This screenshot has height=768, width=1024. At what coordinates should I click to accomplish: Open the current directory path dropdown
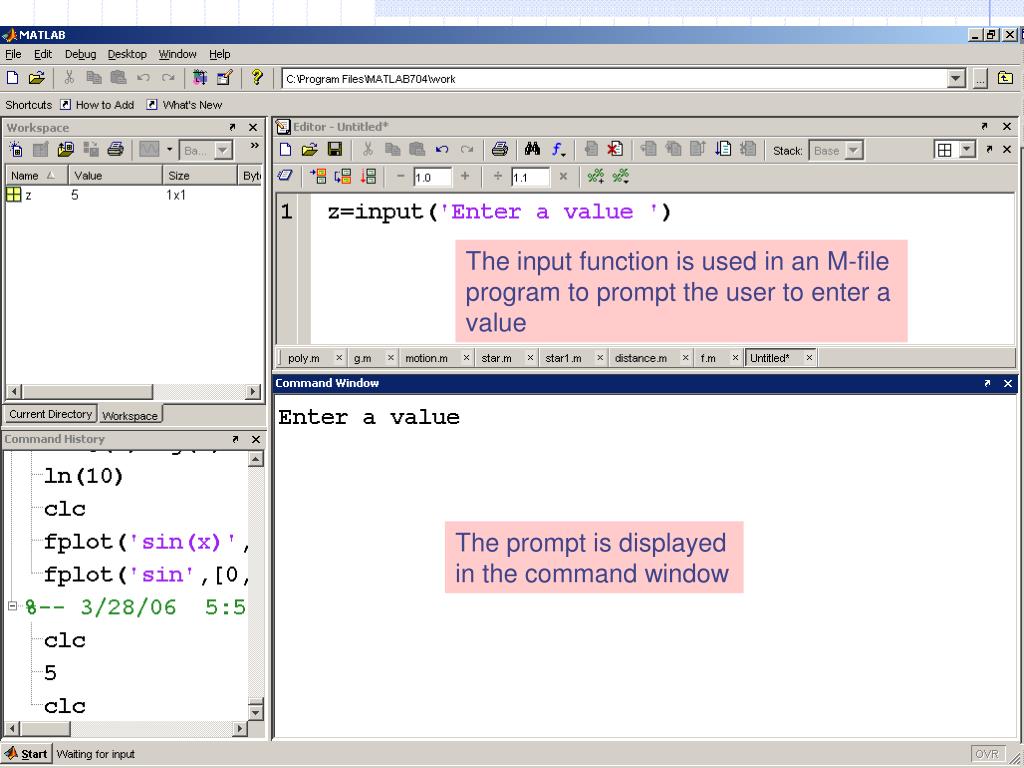click(x=955, y=79)
